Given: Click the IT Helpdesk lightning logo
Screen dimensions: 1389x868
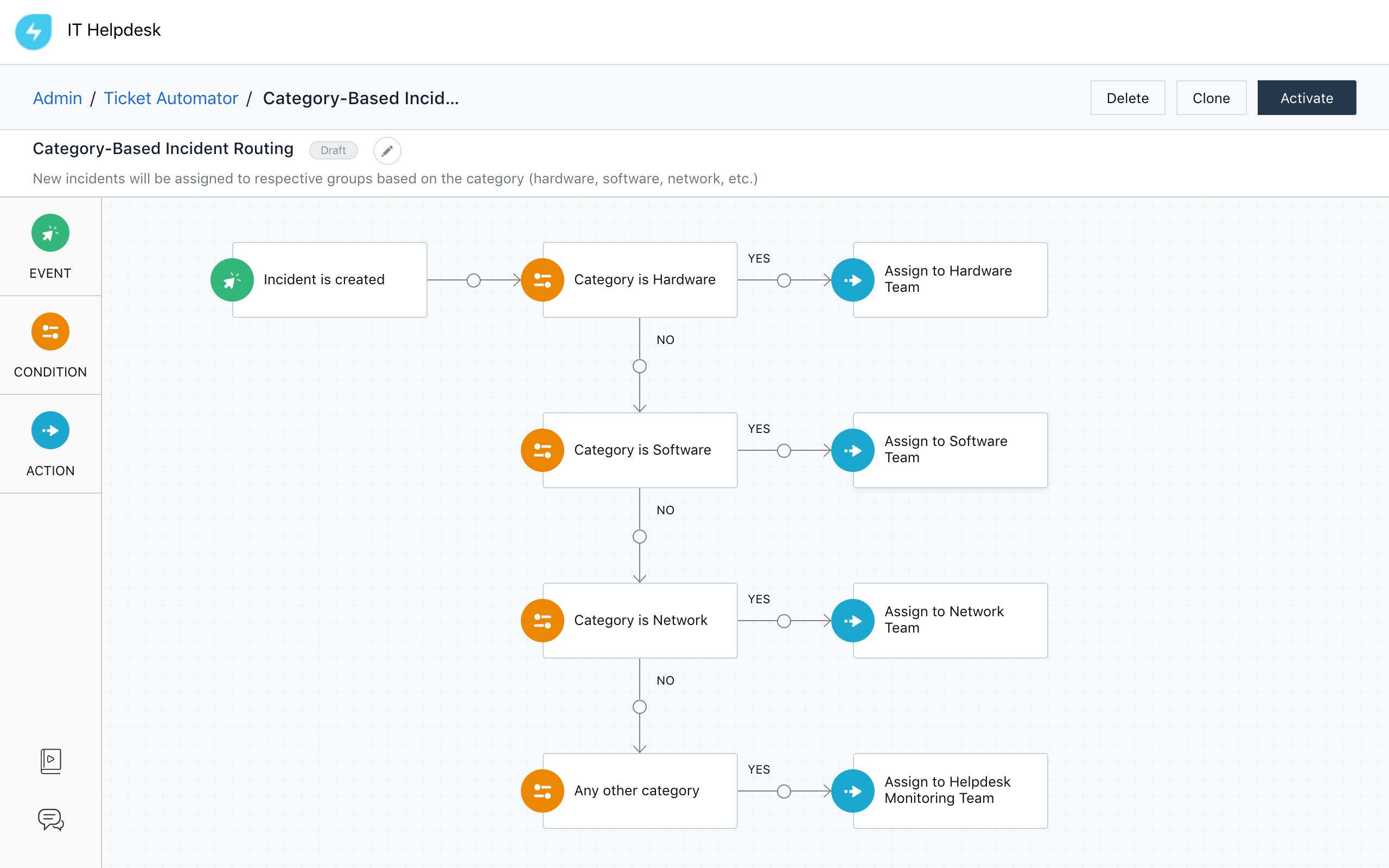Looking at the screenshot, I should pyautogui.click(x=33, y=31).
